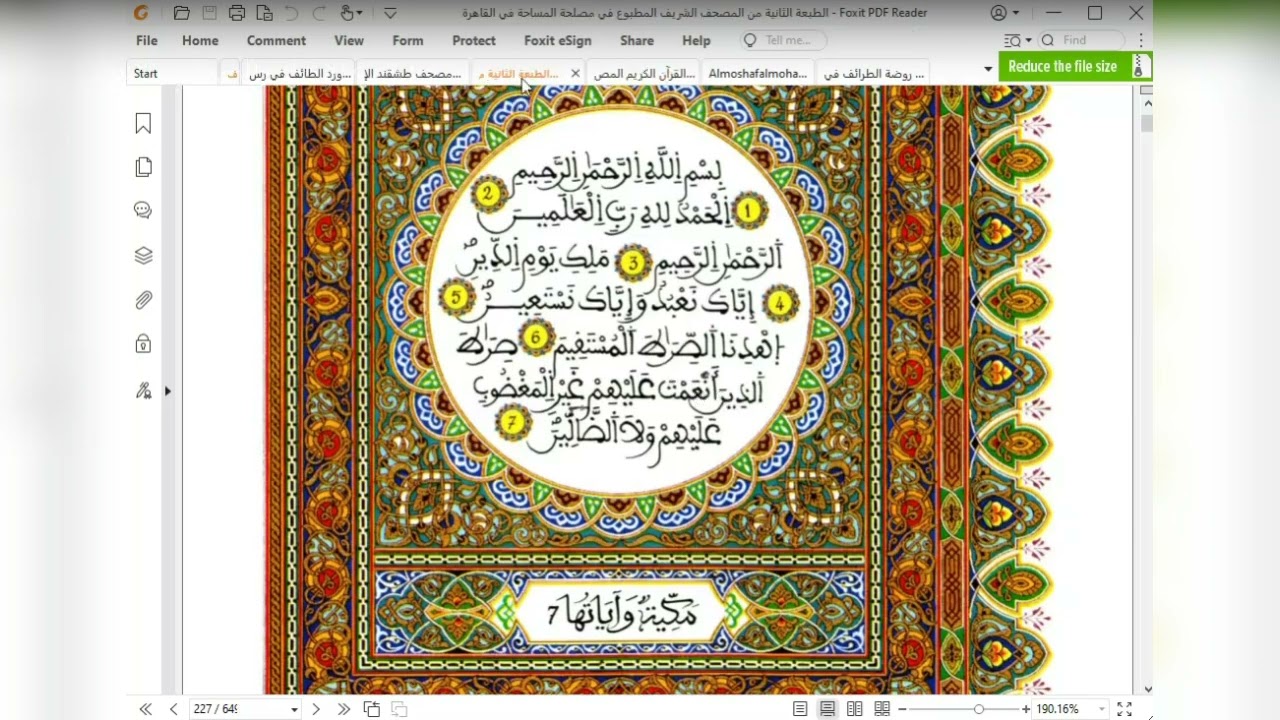
Task: Expand the navigation pane arrow
Action: pos(167,391)
